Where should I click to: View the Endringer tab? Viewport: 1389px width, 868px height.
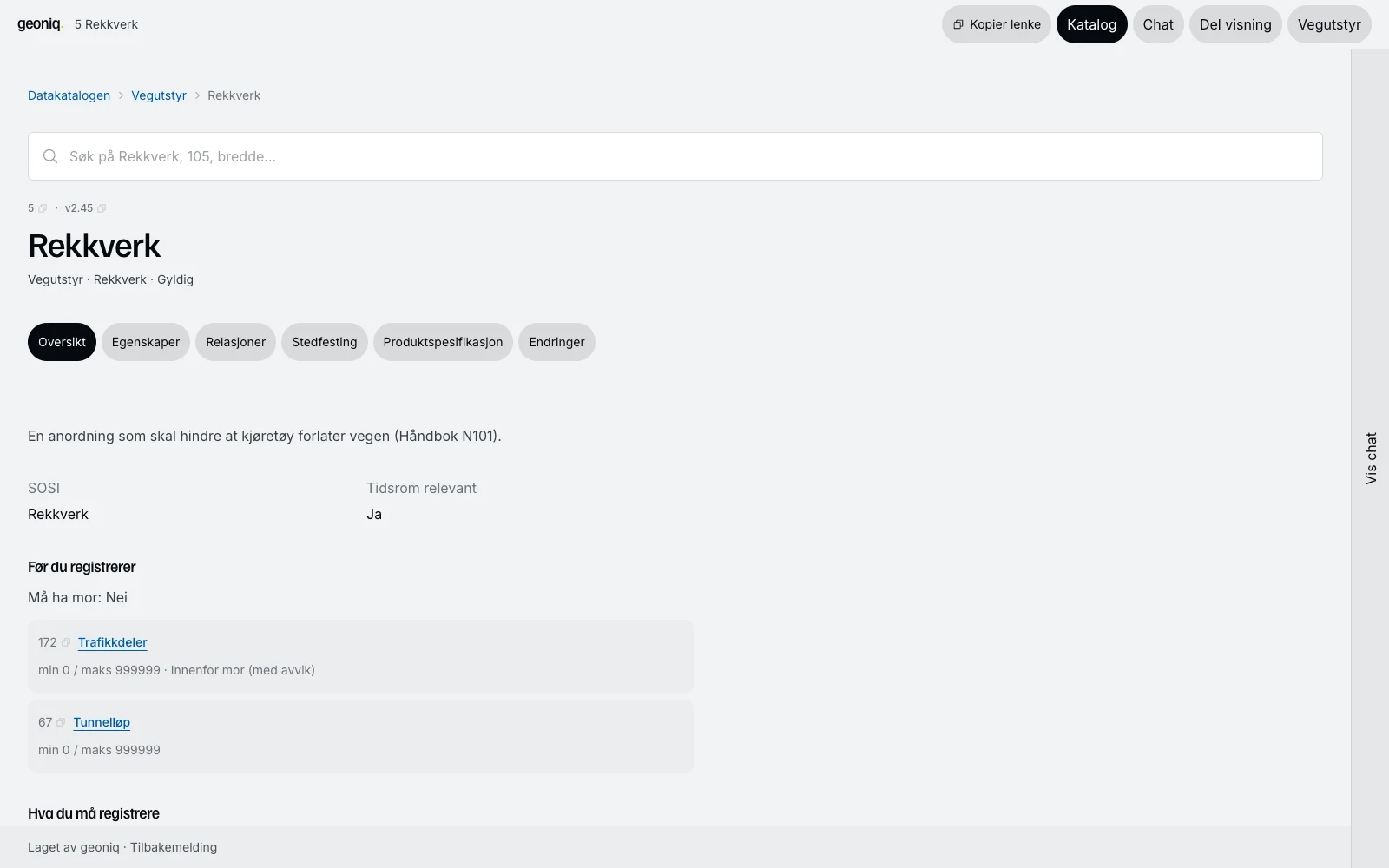click(x=556, y=342)
